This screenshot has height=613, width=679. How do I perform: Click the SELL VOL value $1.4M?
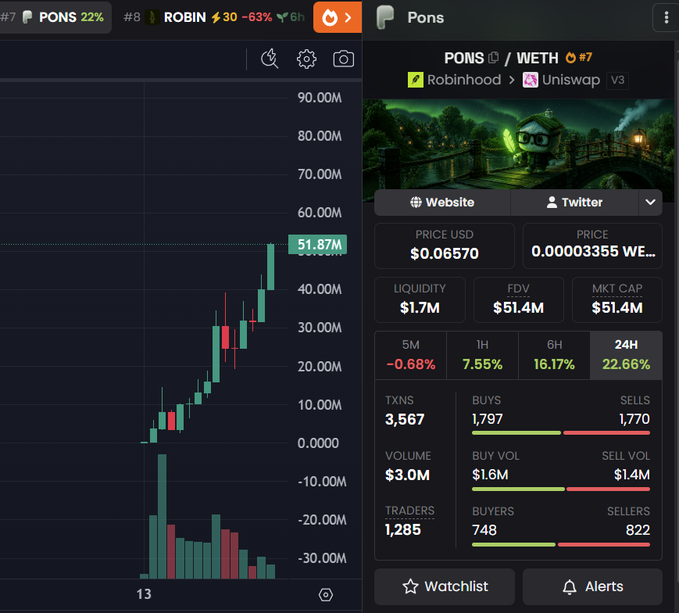[632, 475]
